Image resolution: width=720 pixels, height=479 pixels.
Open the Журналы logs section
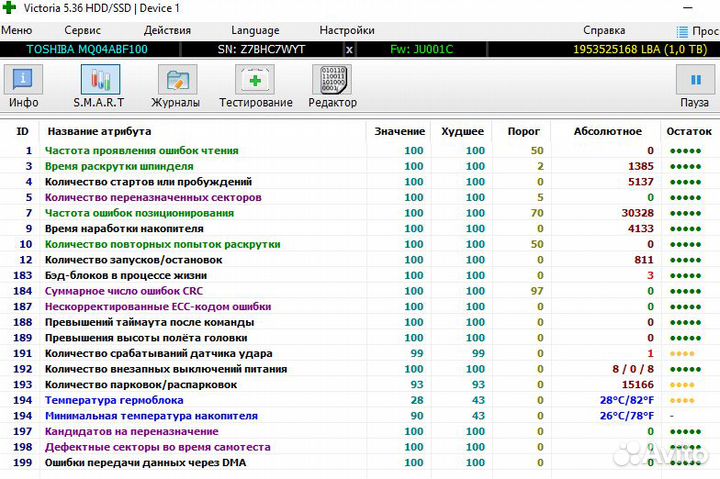(175, 86)
